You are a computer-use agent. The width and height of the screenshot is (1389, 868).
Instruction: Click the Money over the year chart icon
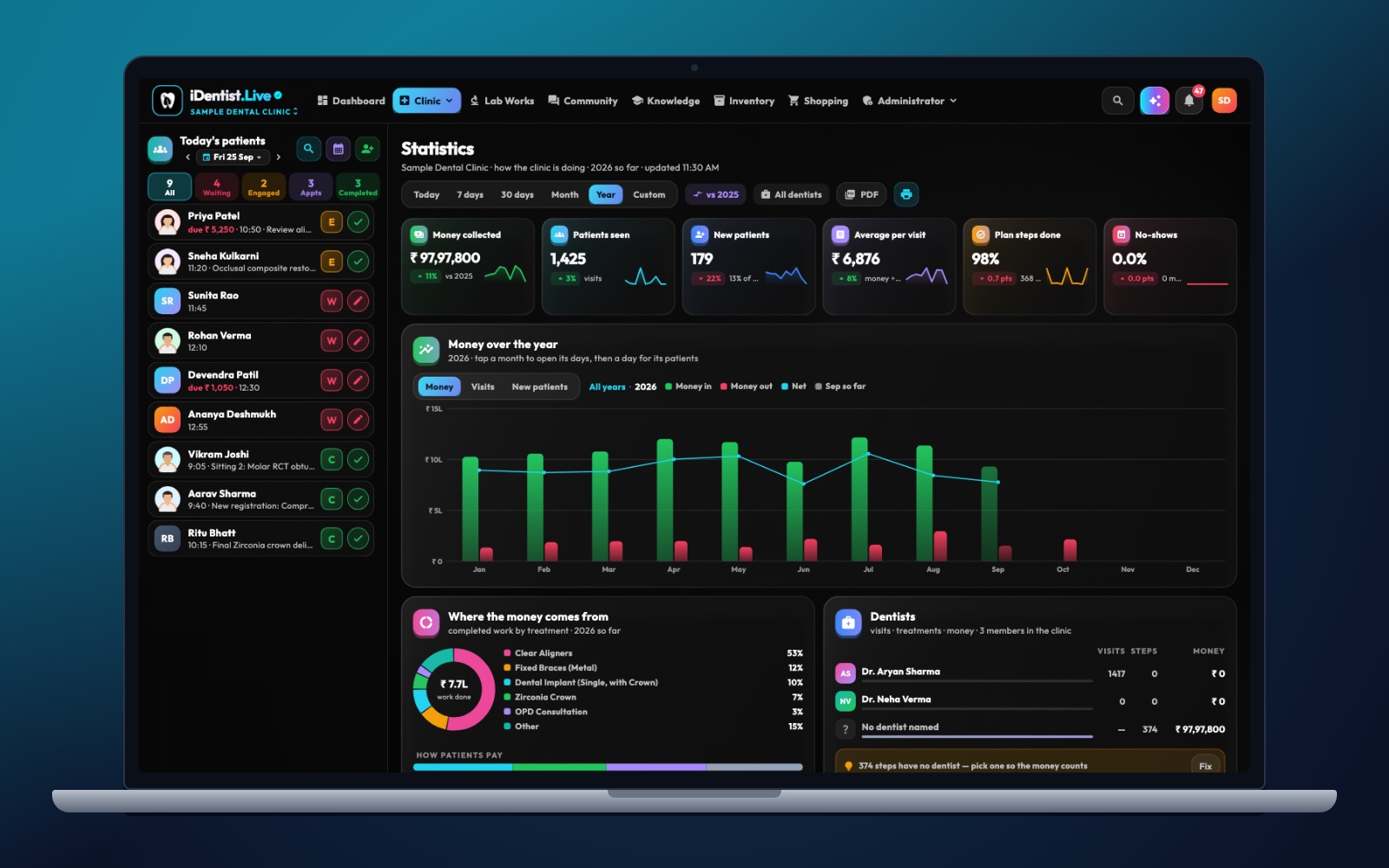pos(426,350)
